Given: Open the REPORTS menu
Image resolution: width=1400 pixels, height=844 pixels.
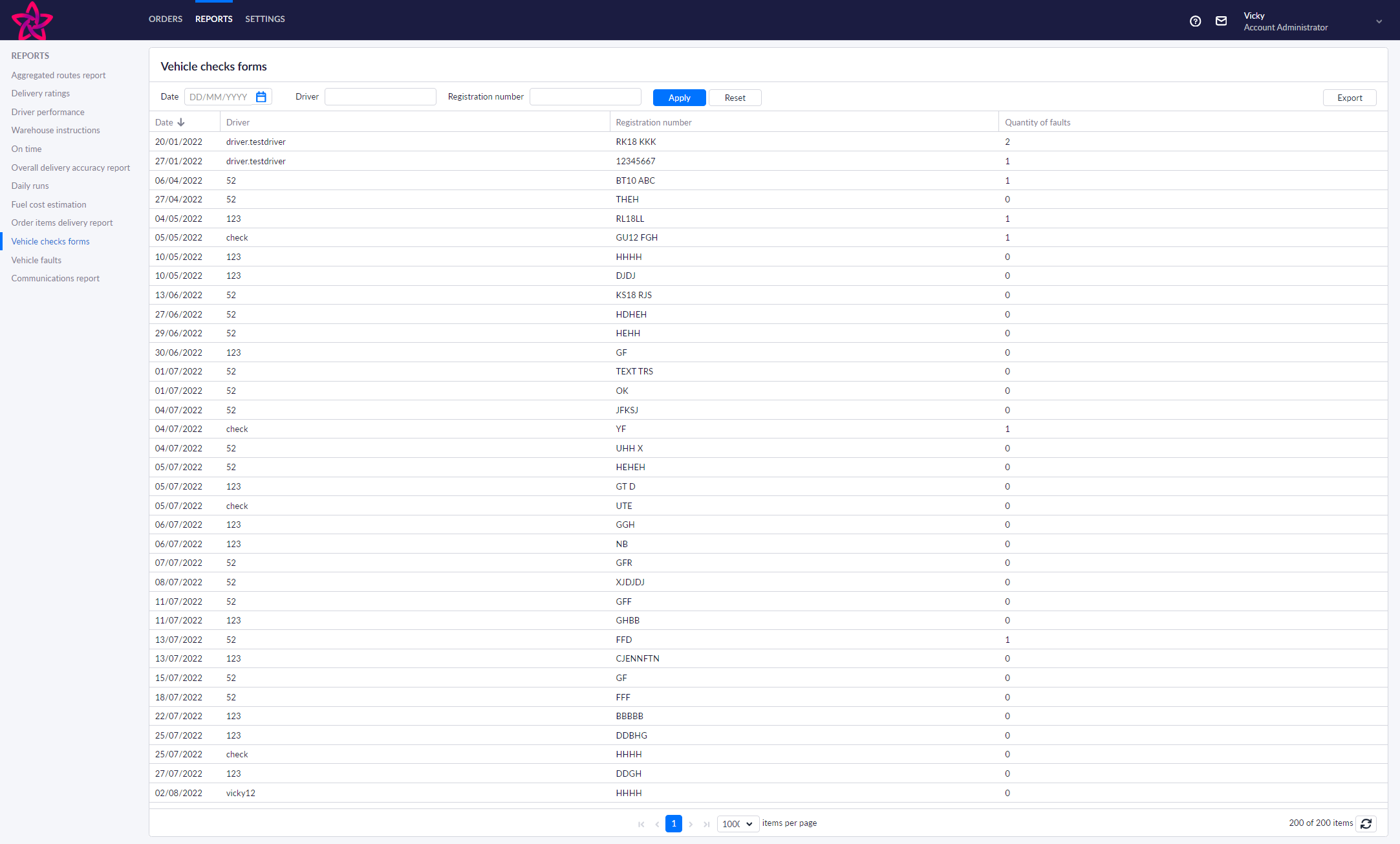Looking at the screenshot, I should coord(213,19).
